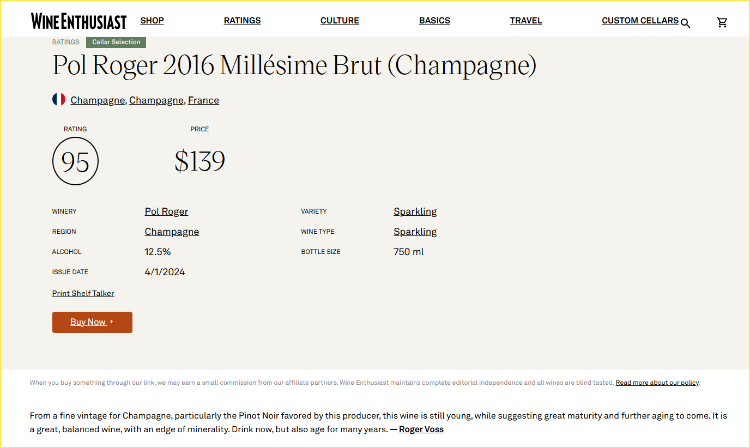Open the shopping cart icon
This screenshot has height=448, width=750.
click(x=722, y=22)
